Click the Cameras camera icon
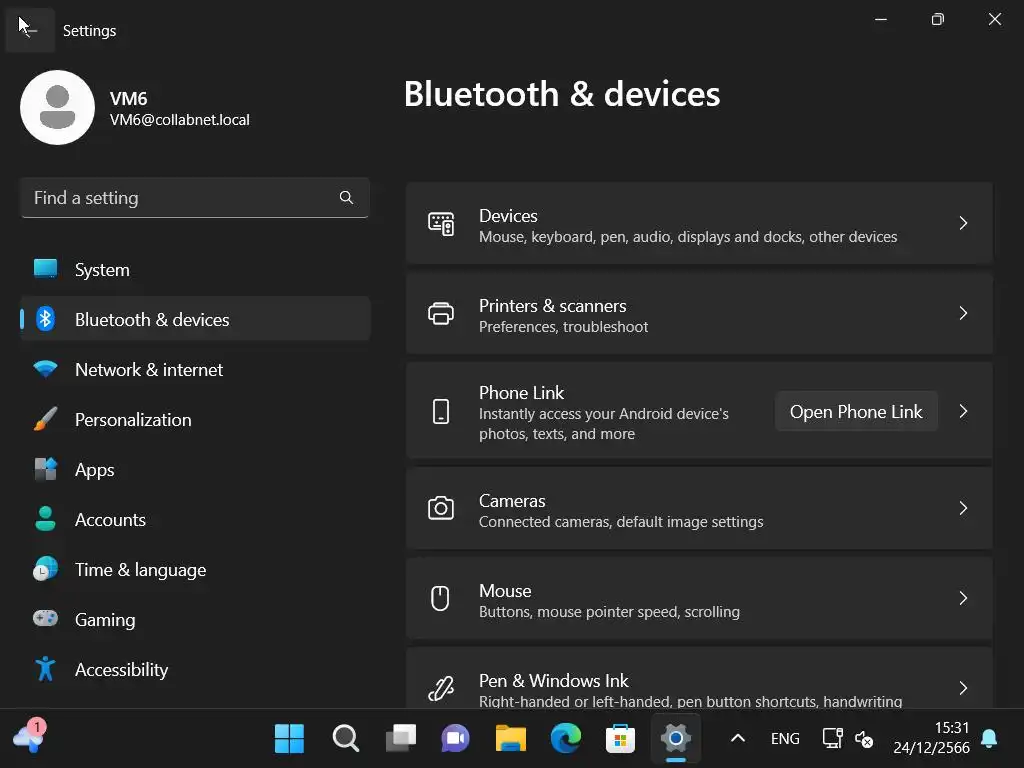Viewport: 1024px width, 768px height. pyautogui.click(x=441, y=508)
